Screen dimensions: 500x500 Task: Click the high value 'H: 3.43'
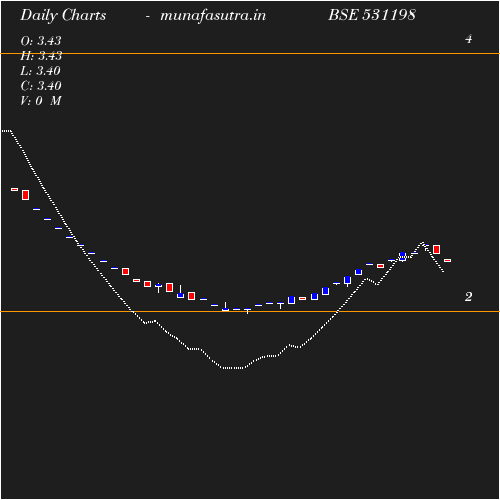click(41, 56)
